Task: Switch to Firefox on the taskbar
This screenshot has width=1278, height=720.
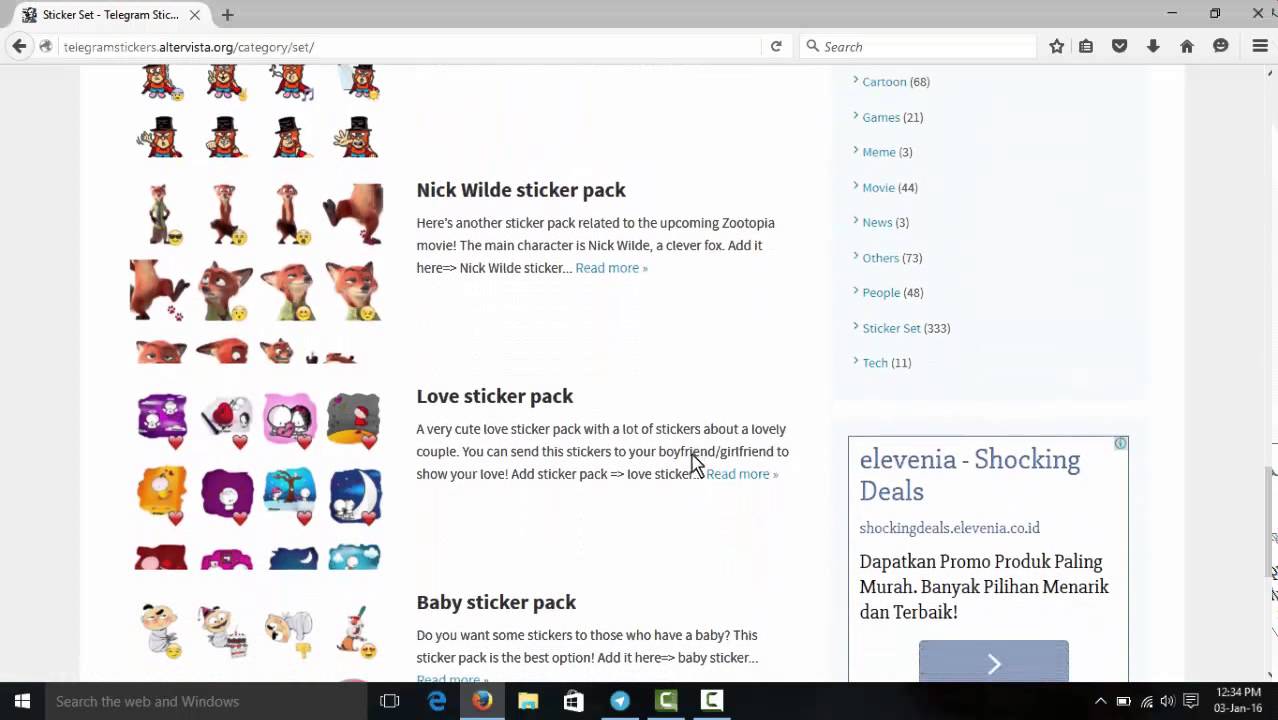Action: pos(482,701)
